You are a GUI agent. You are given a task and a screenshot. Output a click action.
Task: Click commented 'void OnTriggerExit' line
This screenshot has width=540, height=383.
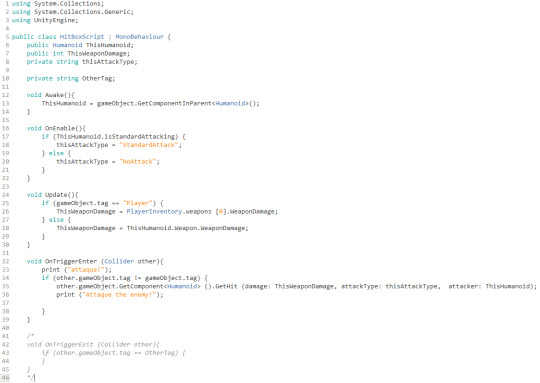[93, 344]
